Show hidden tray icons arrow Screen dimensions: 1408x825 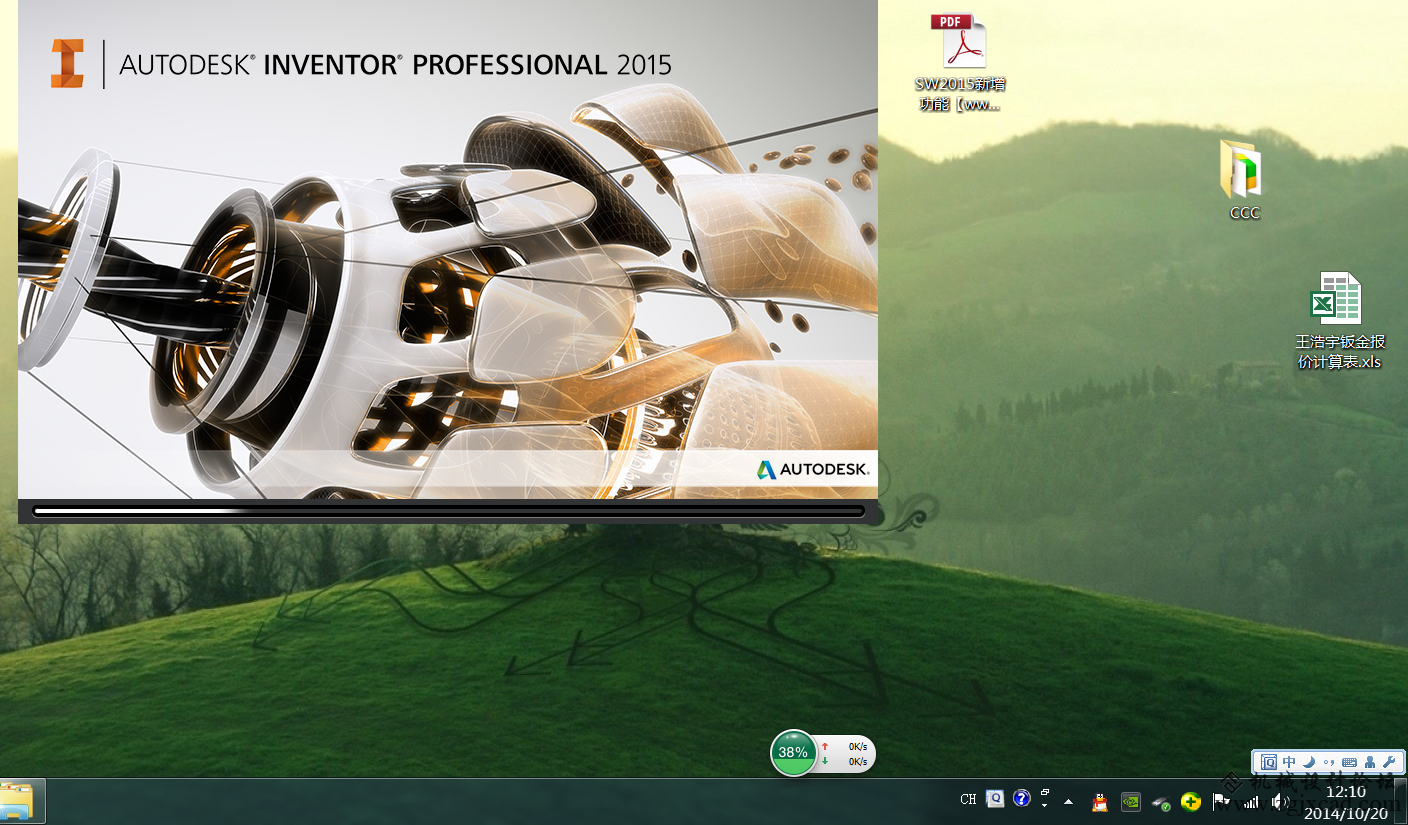[x=1069, y=801]
